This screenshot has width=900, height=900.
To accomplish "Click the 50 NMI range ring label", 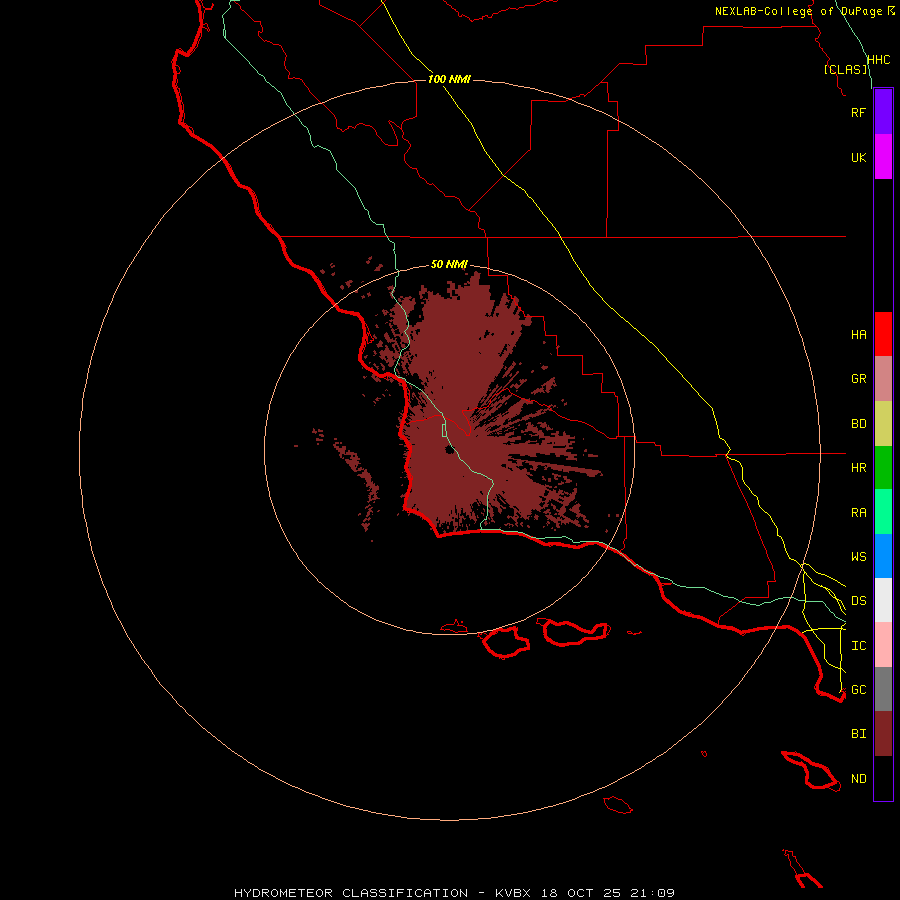I will [449, 265].
